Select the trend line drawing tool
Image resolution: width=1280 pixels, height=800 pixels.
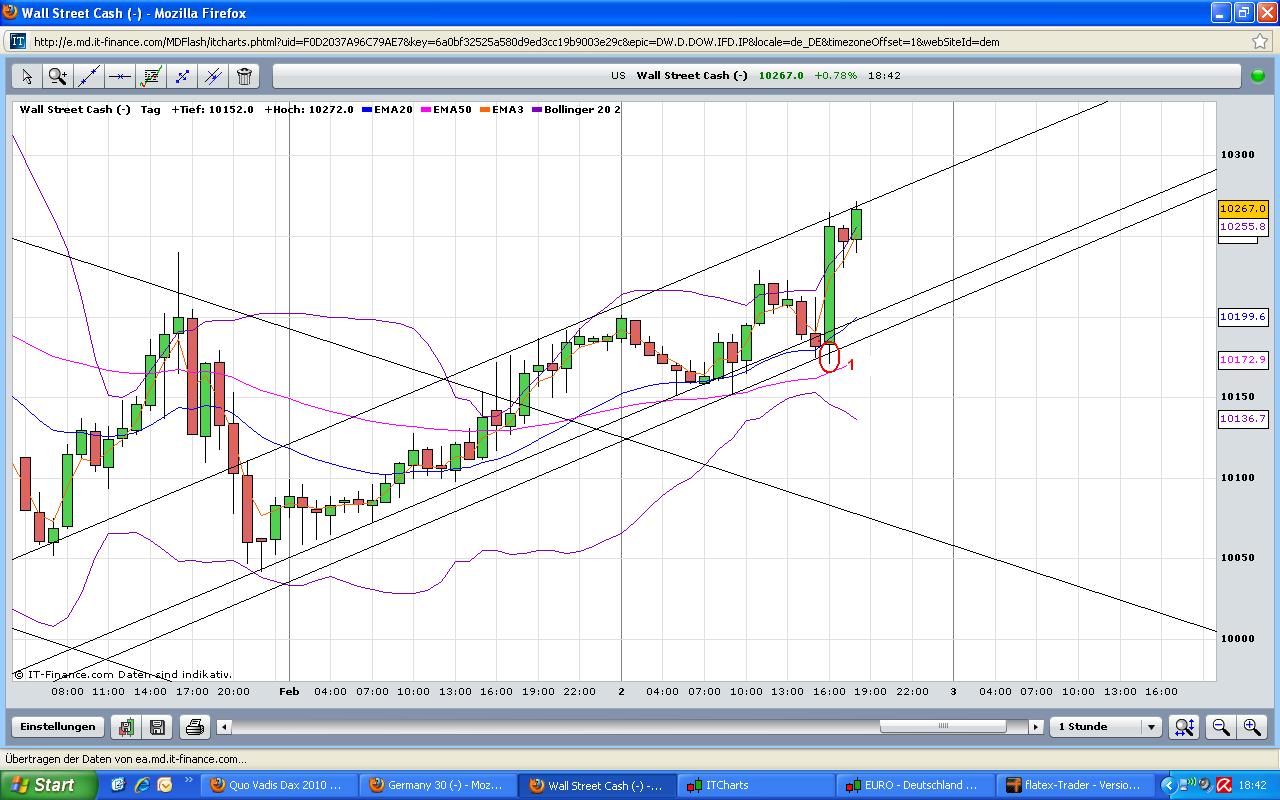click(x=88, y=76)
